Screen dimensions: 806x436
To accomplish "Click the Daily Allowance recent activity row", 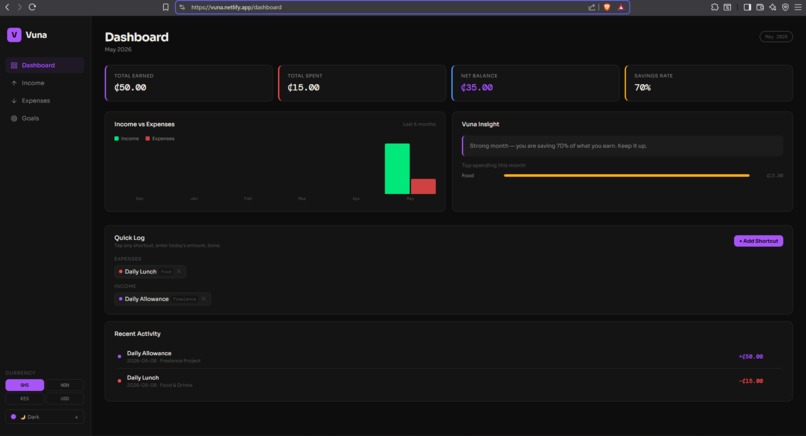I will tap(448, 356).
